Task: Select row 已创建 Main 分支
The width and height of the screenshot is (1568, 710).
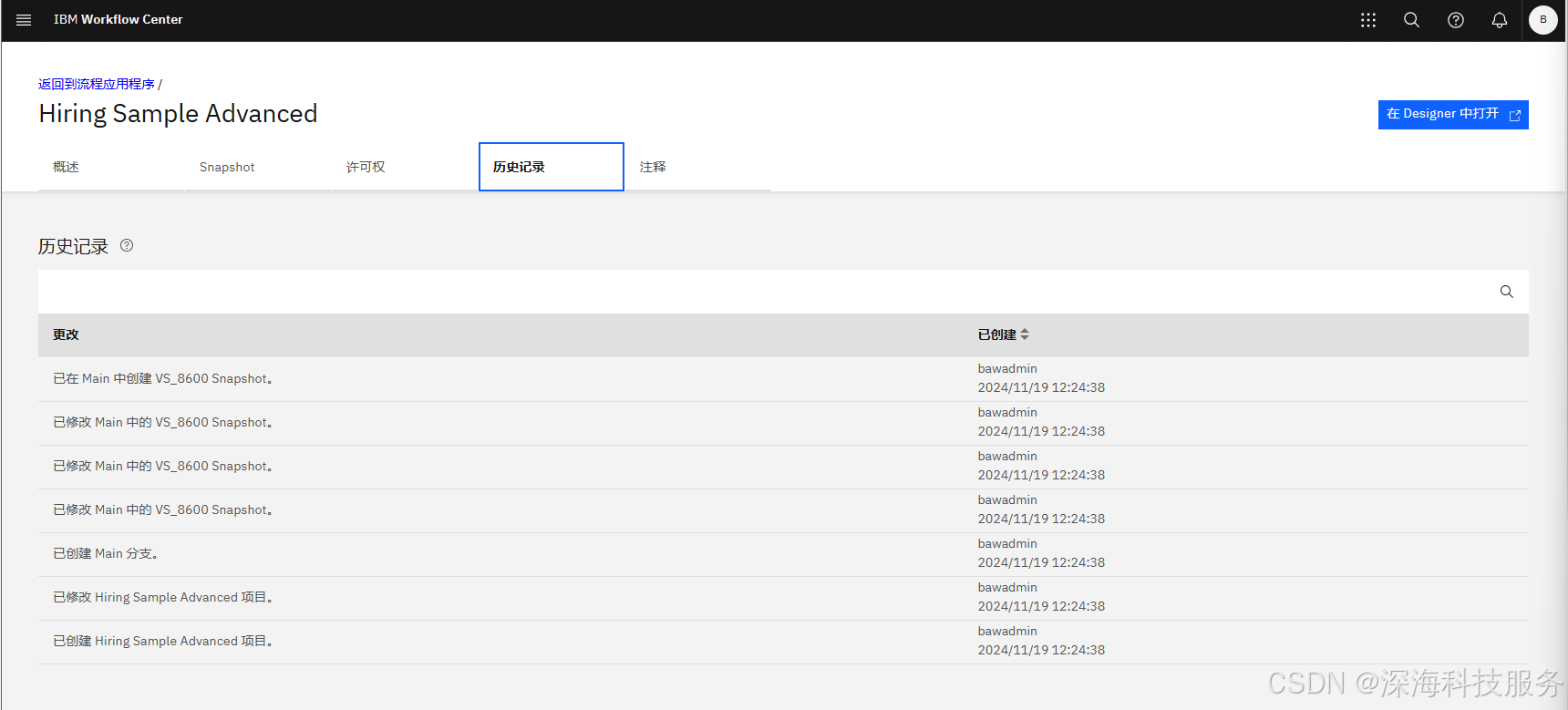Action: [x=783, y=553]
